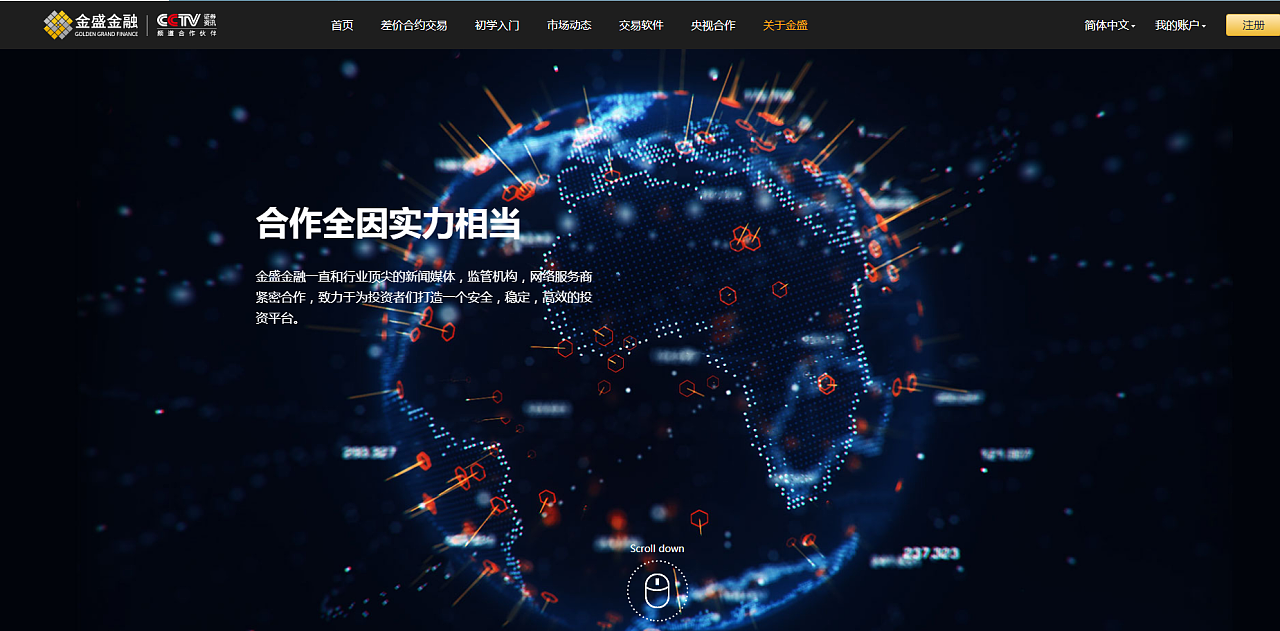Click the "Scroll down" text label

(x=657, y=548)
